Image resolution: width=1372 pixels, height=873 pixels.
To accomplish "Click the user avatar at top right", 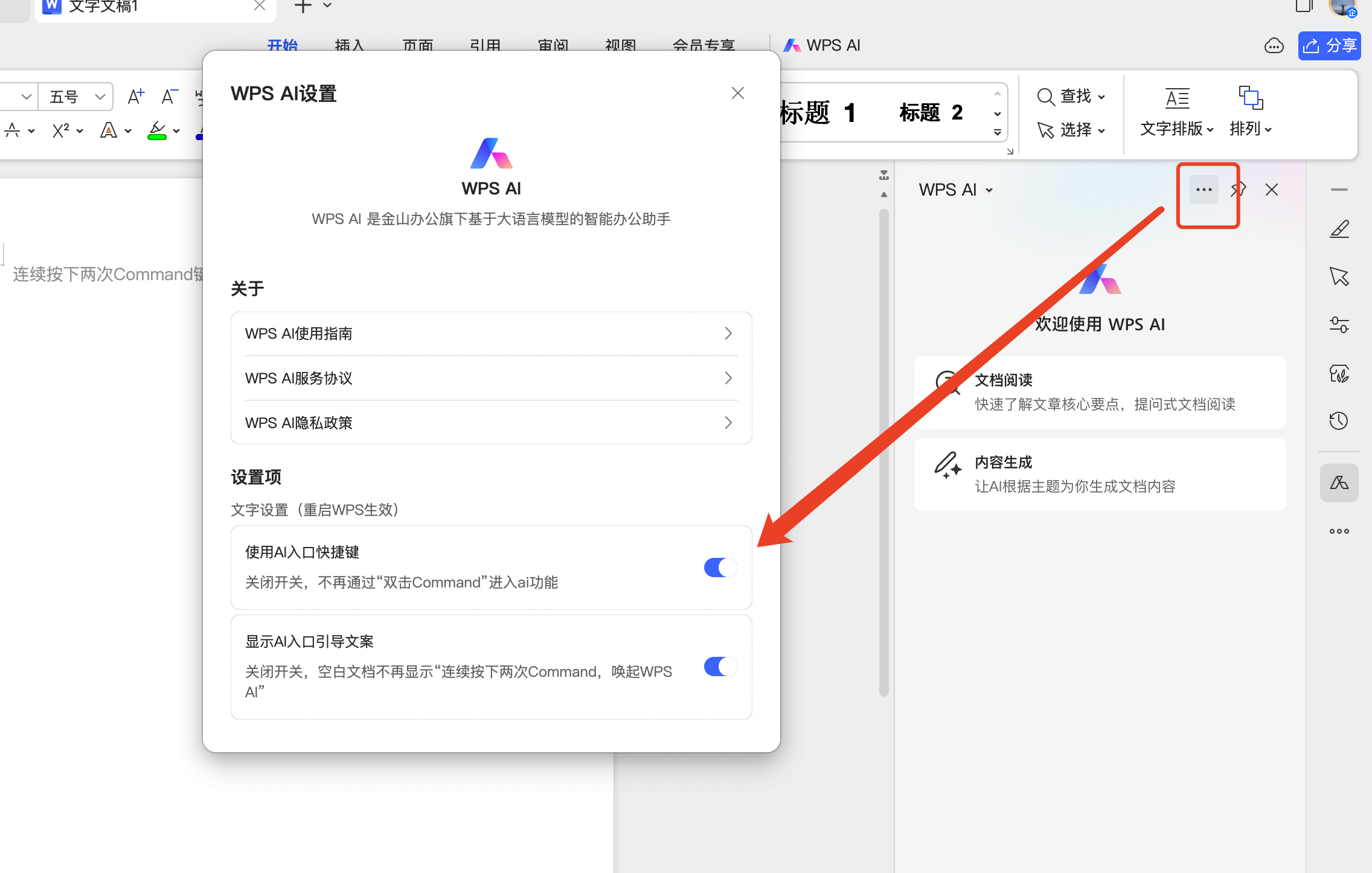I will coord(1342,7).
